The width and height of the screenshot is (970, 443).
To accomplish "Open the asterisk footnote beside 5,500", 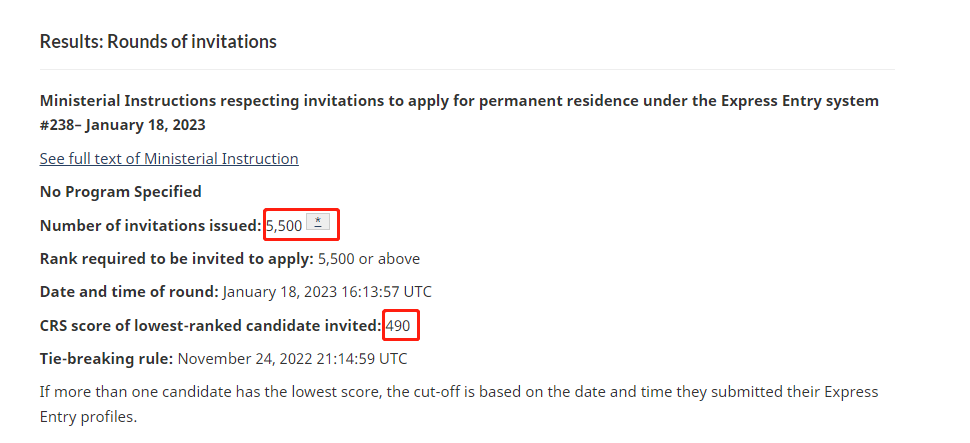I will 318,224.
